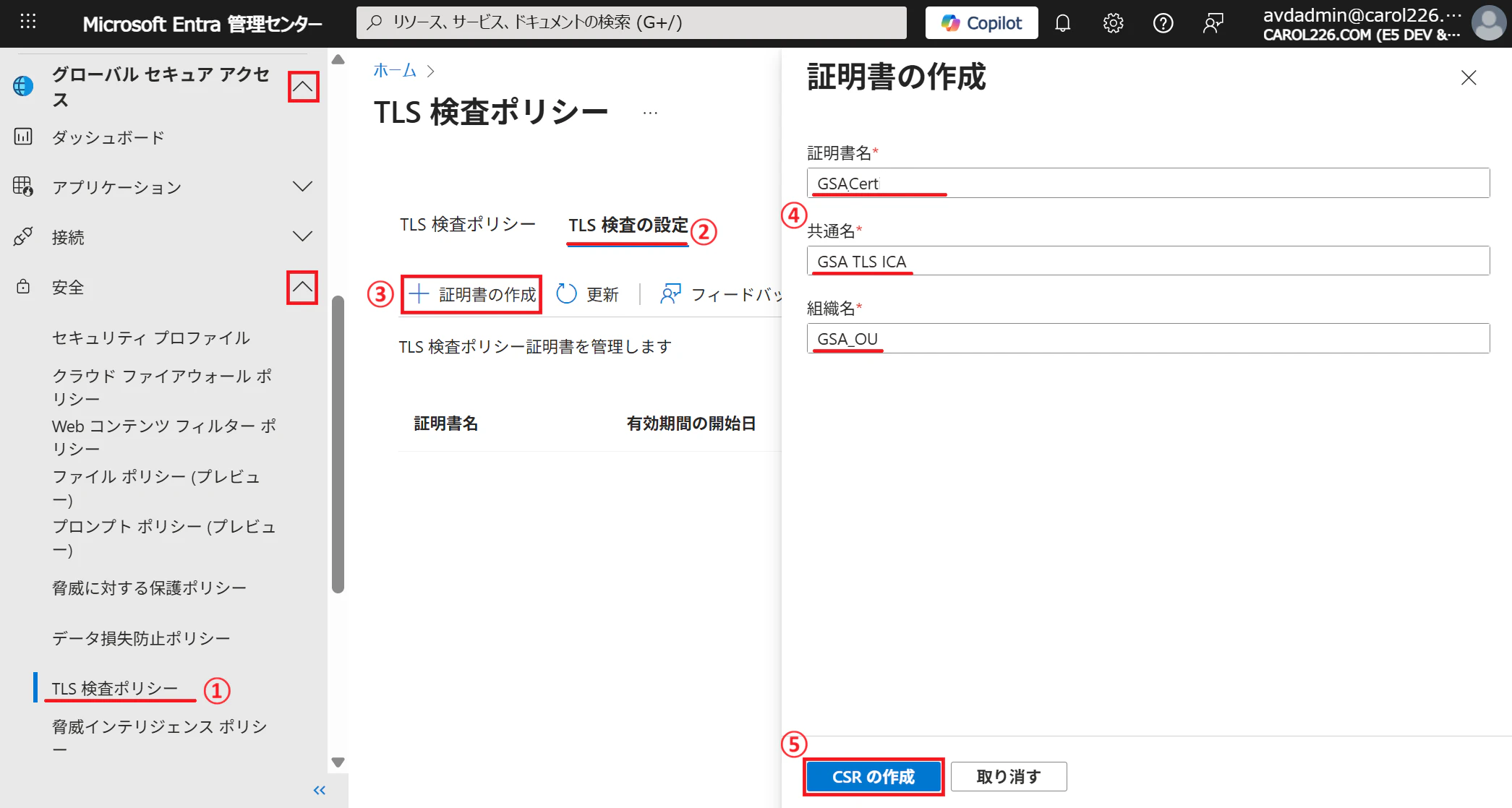This screenshot has height=808, width=1512.
Task: Open the feedback person icon in header
Action: click(x=1213, y=23)
